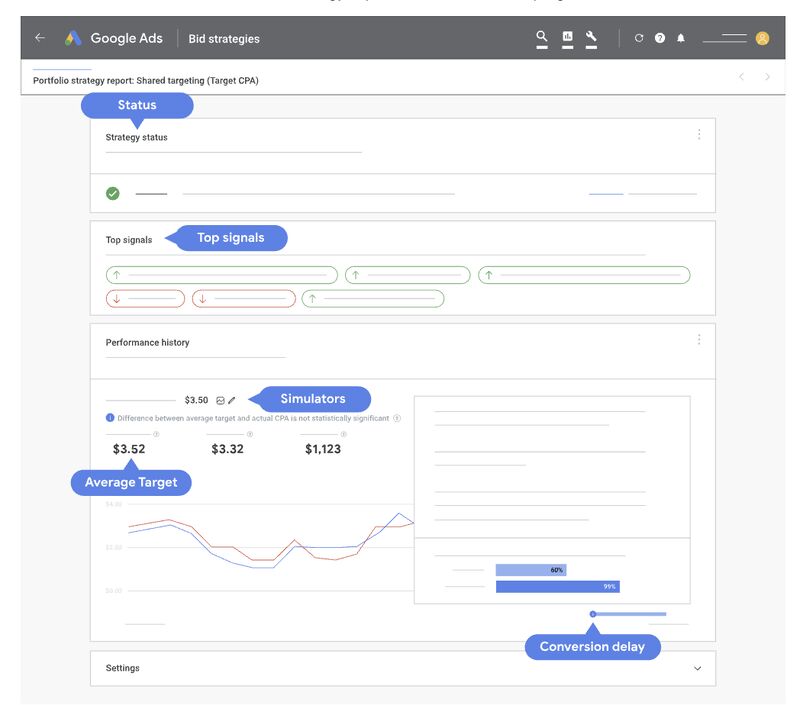Open the tools wrench icon
Screen dimensions: 800x705
pos(591,37)
